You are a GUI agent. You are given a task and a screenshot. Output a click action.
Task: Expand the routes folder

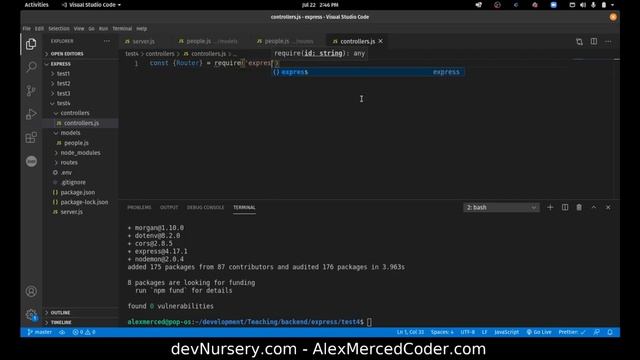pyautogui.click(x=81, y=162)
